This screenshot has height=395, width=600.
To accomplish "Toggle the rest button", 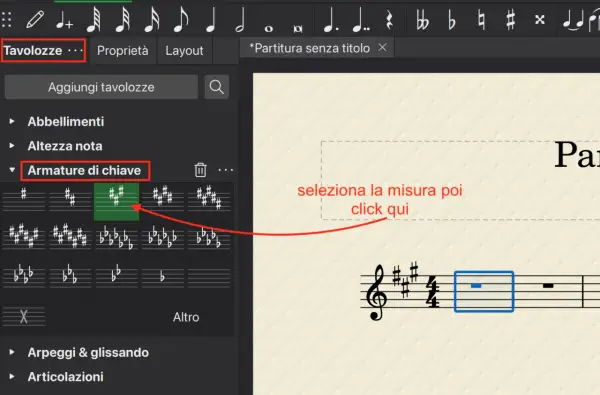I will pos(389,20).
